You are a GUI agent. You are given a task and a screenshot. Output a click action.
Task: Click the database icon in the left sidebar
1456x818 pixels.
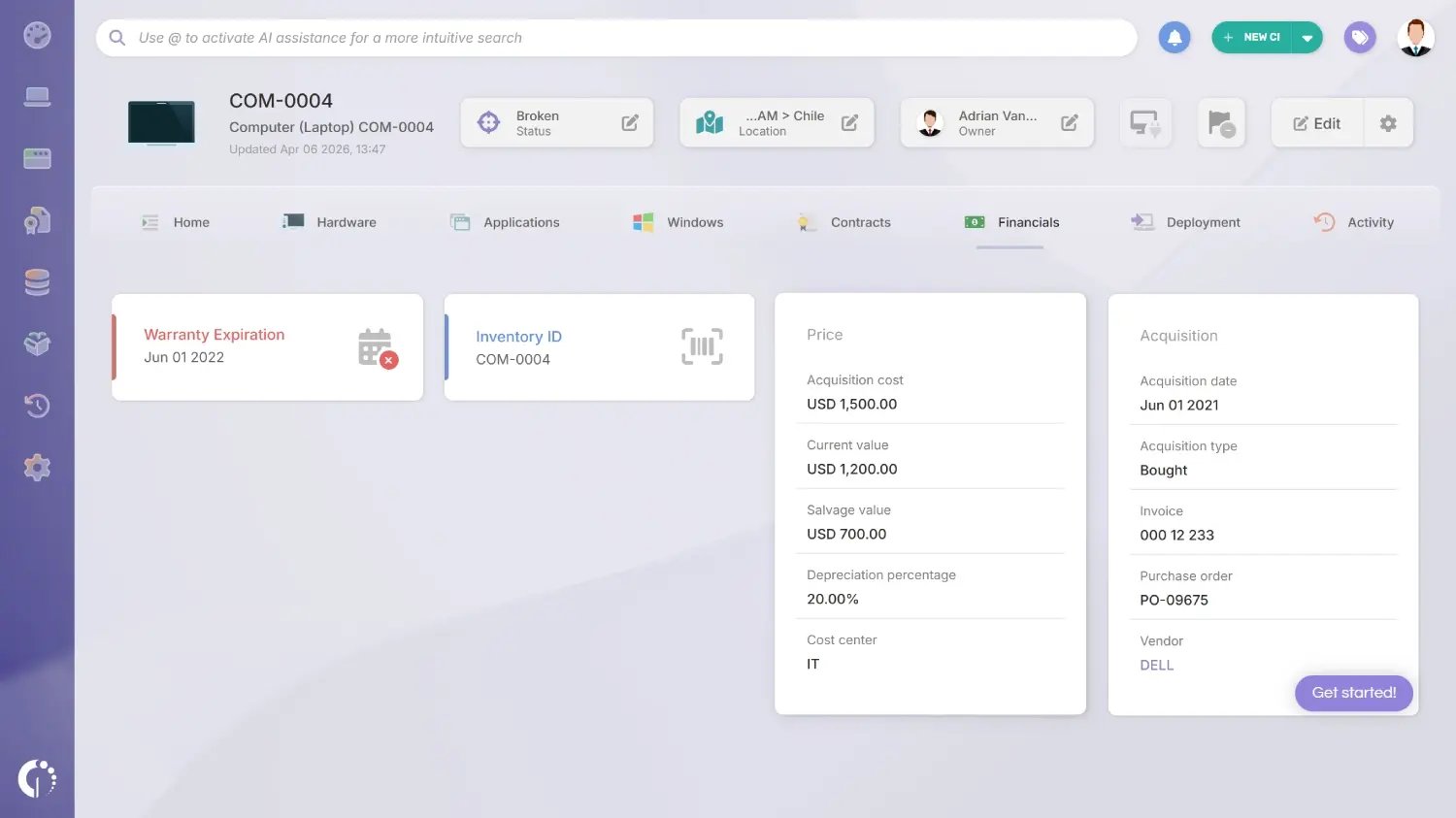(x=37, y=281)
